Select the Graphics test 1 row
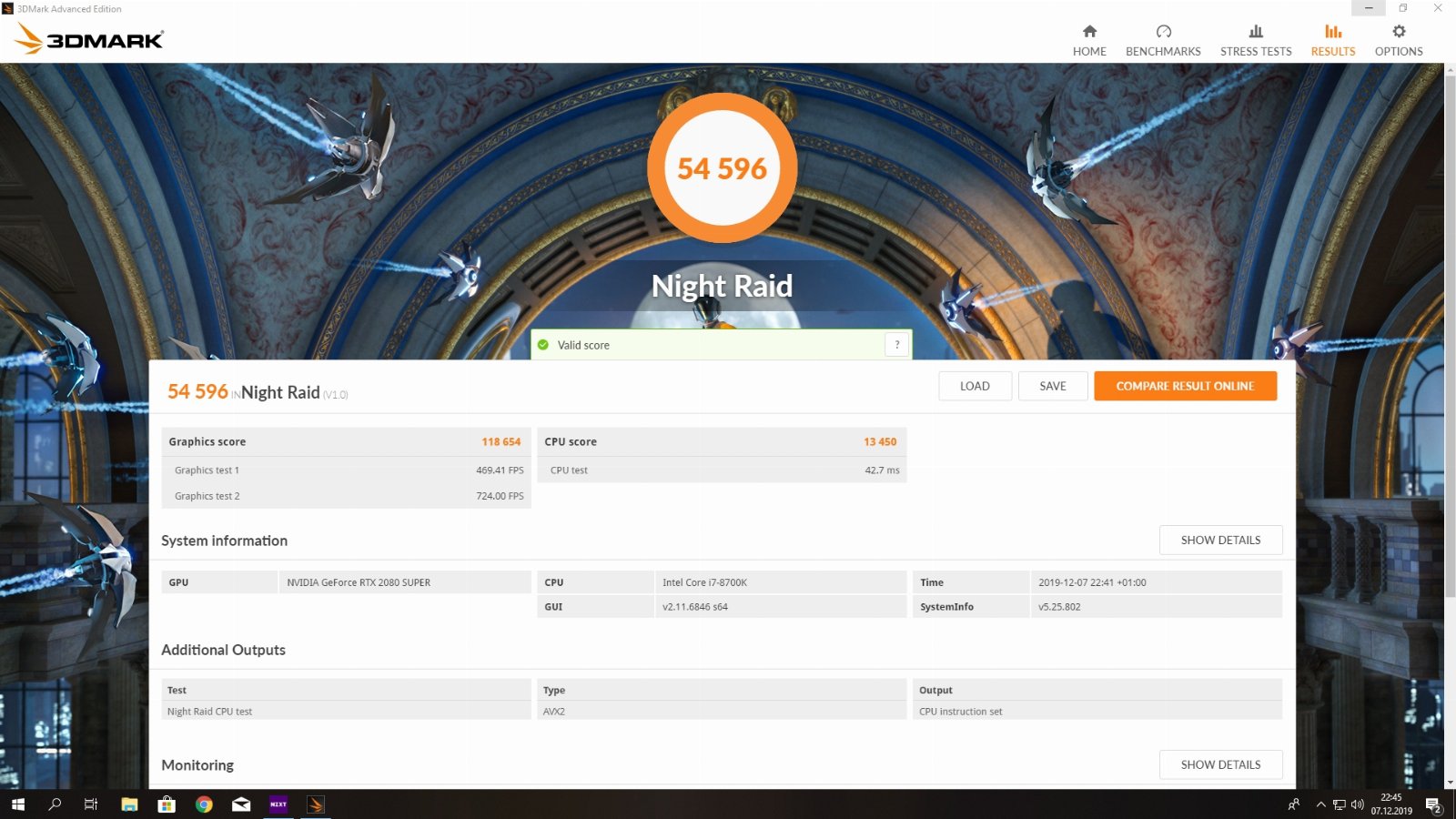Viewport: 1456px width, 819px height. [x=347, y=470]
